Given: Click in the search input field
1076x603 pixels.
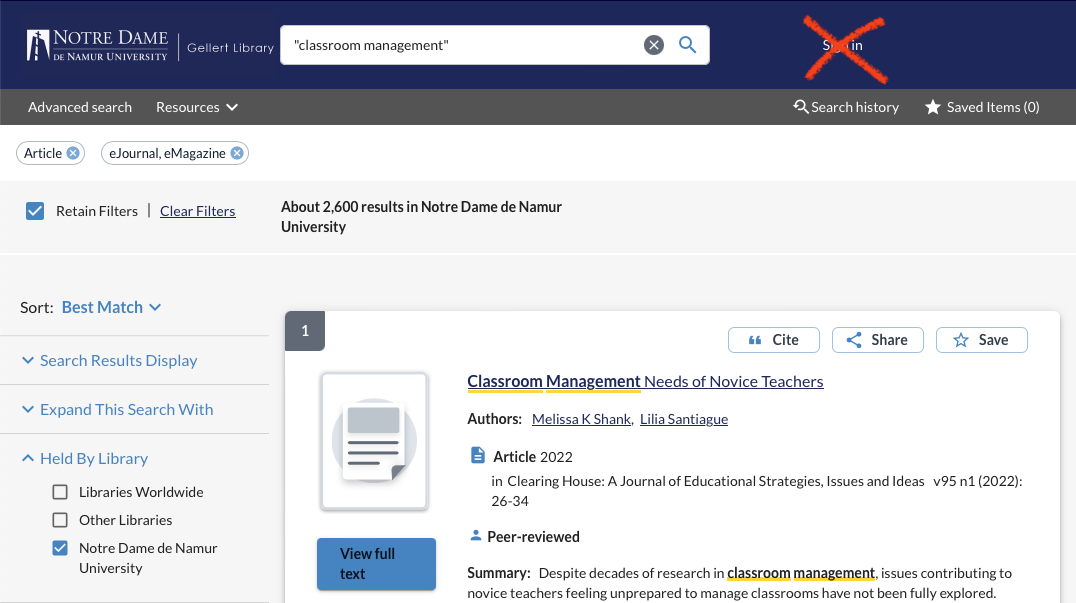Looking at the screenshot, I should pyautogui.click(x=460, y=45).
